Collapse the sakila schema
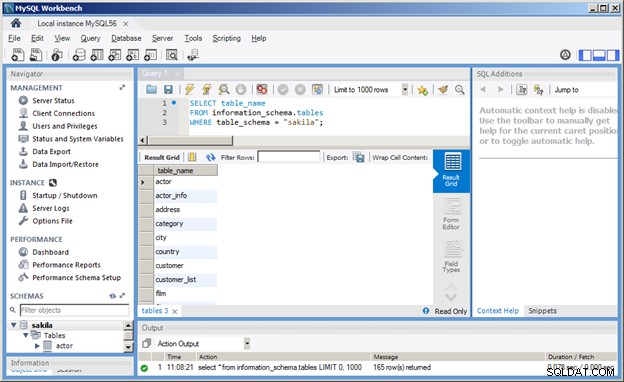This screenshot has width=624, height=382. pos(14,325)
